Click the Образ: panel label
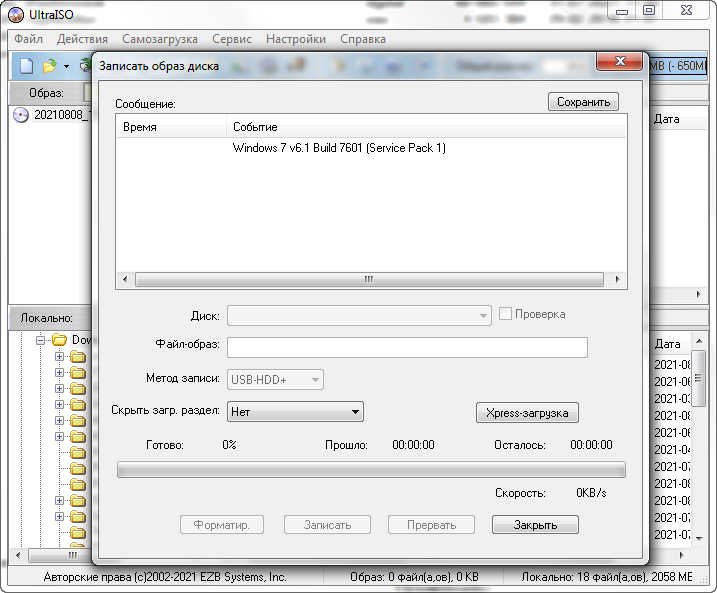Viewport: 717px width, 593px height. click(46, 93)
